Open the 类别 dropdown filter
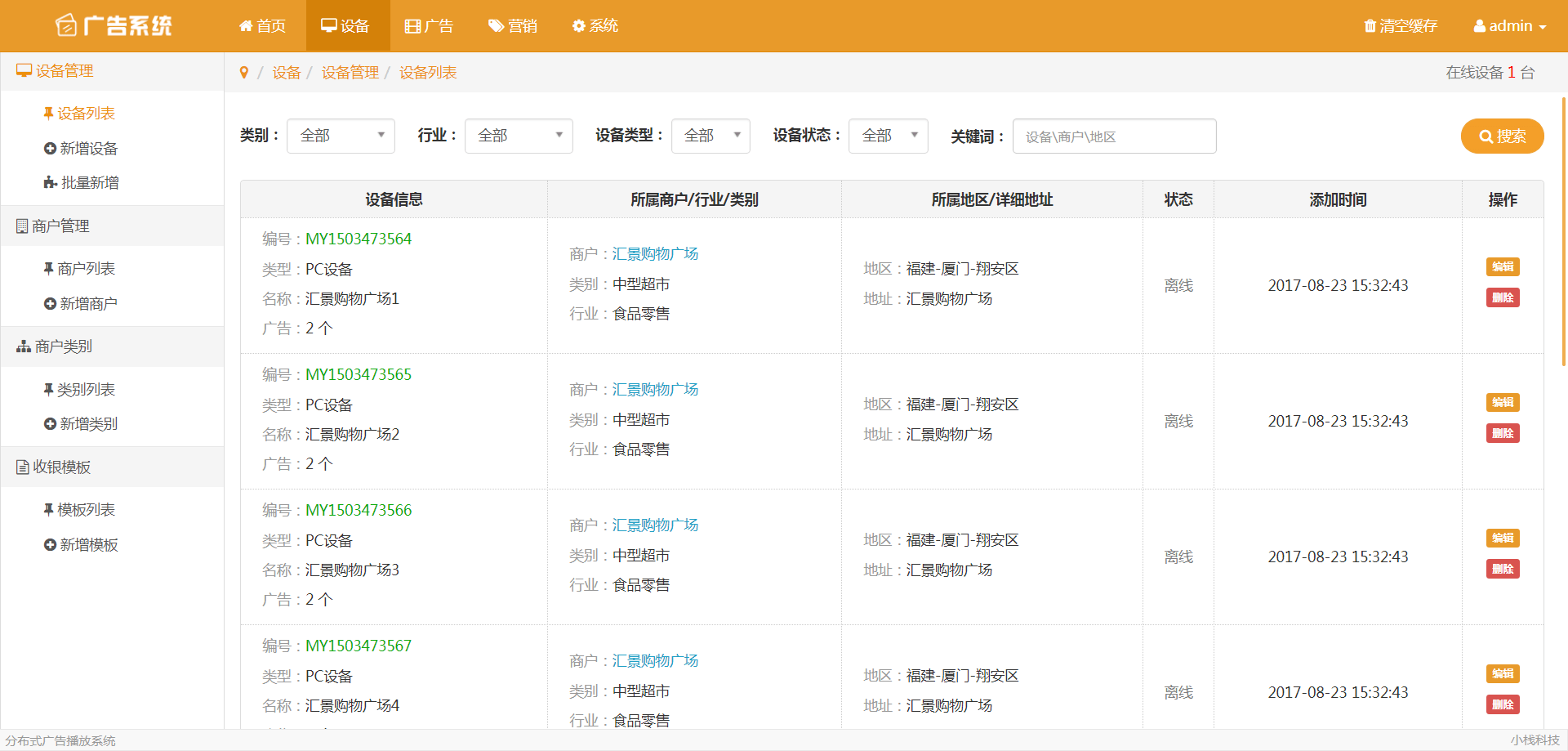 point(341,136)
